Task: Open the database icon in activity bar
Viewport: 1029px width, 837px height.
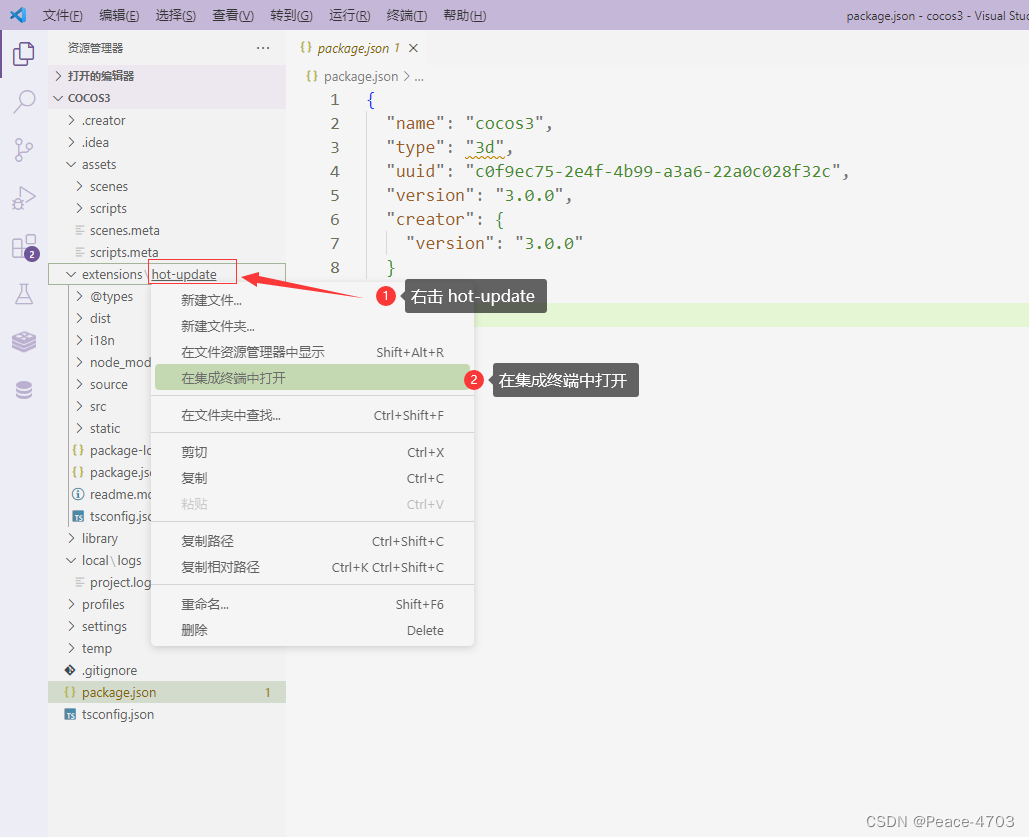Action: tap(24, 390)
